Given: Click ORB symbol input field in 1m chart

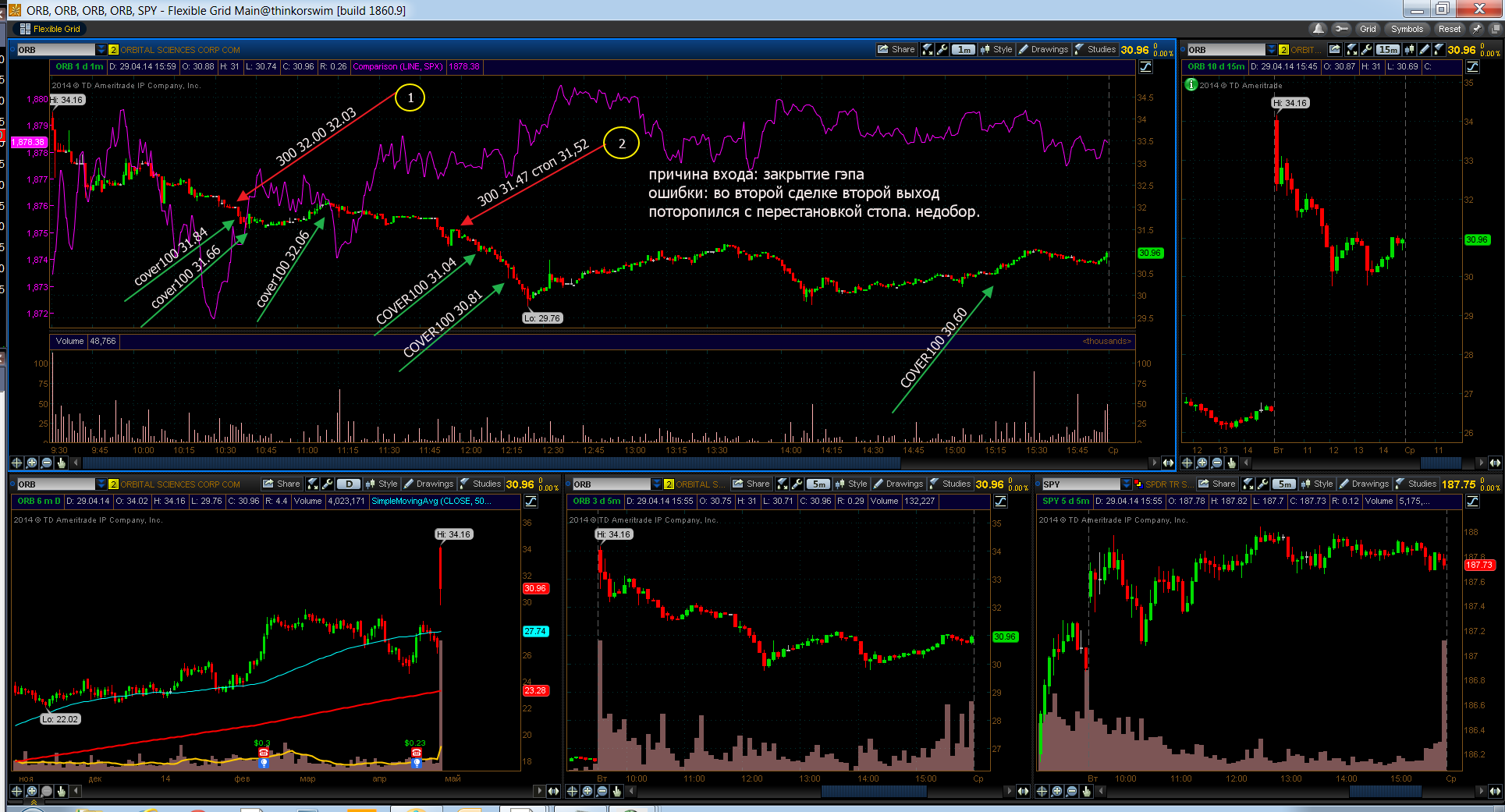Looking at the screenshot, I should point(56,50).
